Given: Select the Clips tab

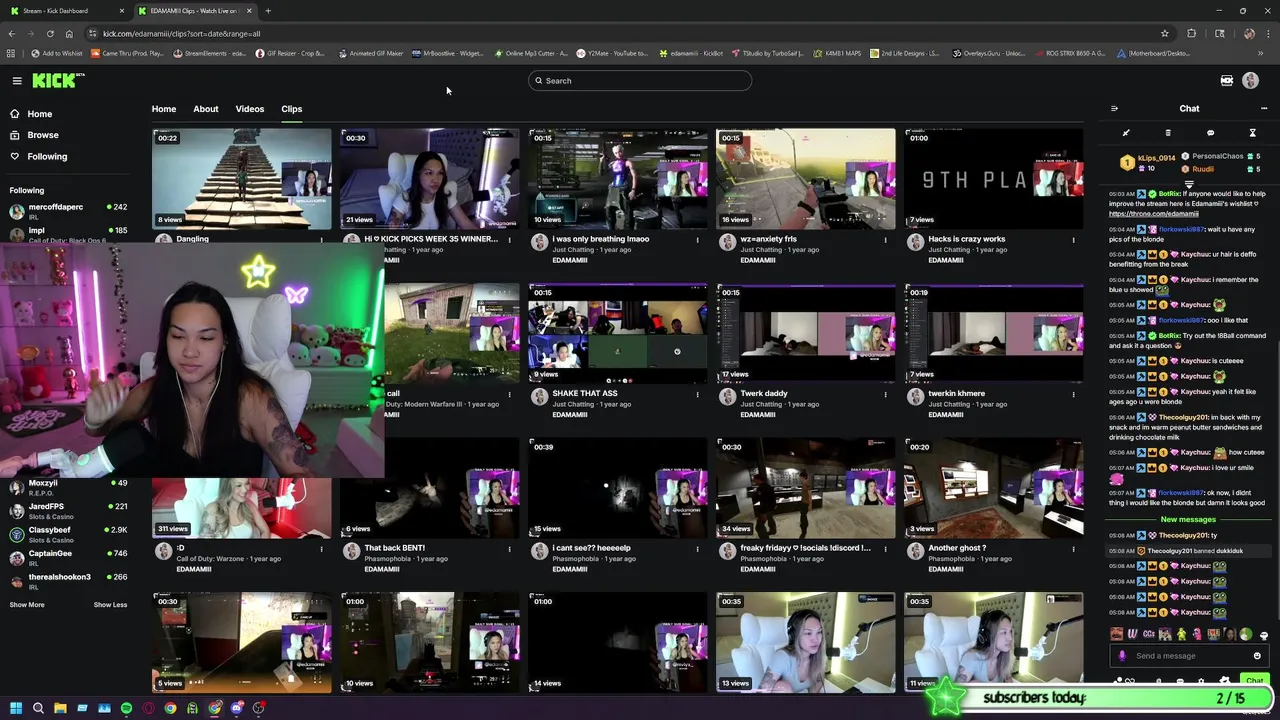Looking at the screenshot, I should pyautogui.click(x=292, y=109).
